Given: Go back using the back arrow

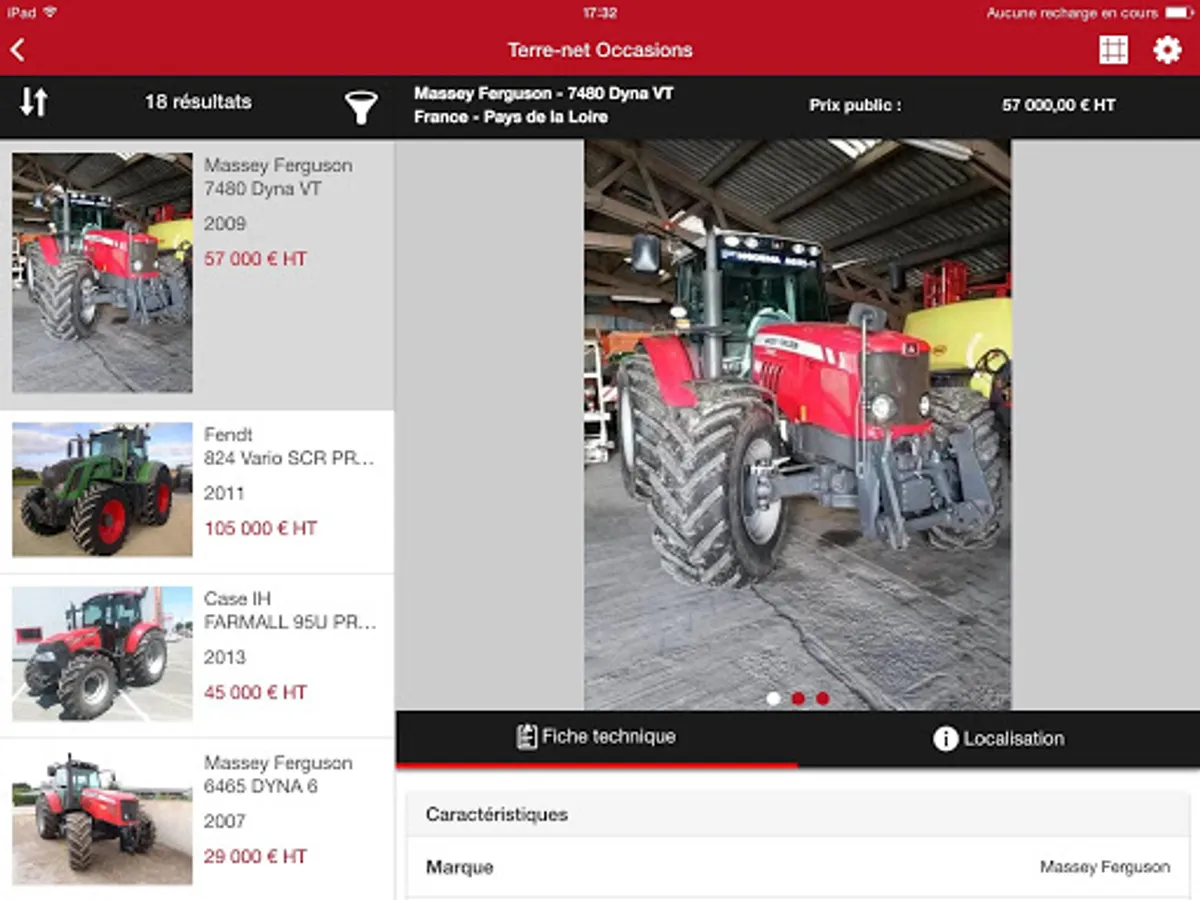Looking at the screenshot, I should 17,50.
